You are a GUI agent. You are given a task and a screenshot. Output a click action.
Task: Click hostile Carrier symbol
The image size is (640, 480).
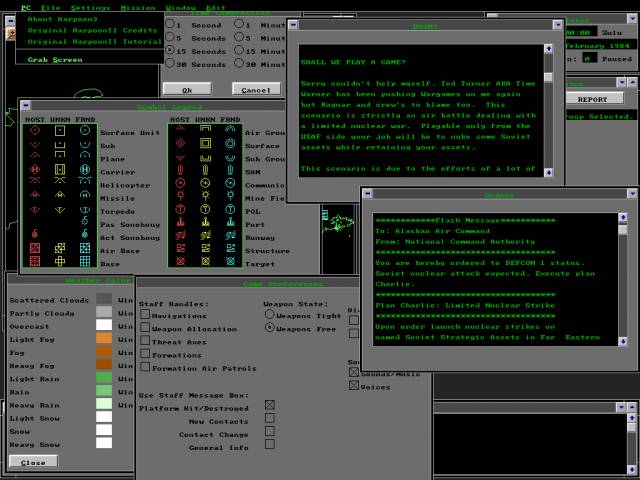[35, 169]
